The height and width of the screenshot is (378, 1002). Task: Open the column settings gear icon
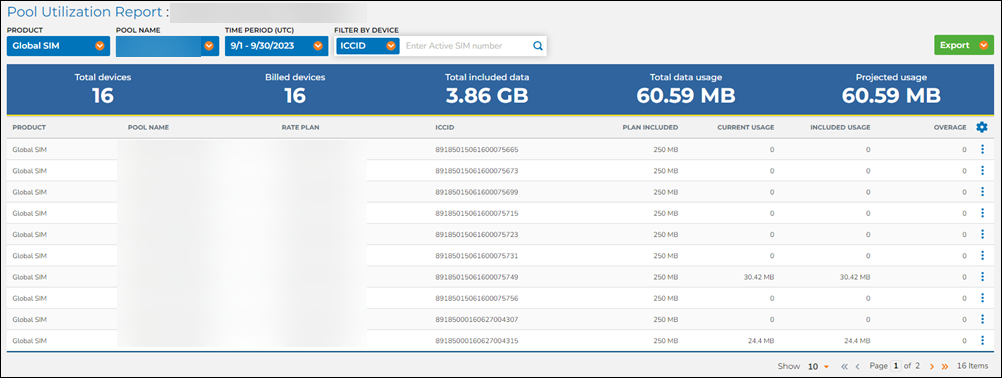[982, 127]
